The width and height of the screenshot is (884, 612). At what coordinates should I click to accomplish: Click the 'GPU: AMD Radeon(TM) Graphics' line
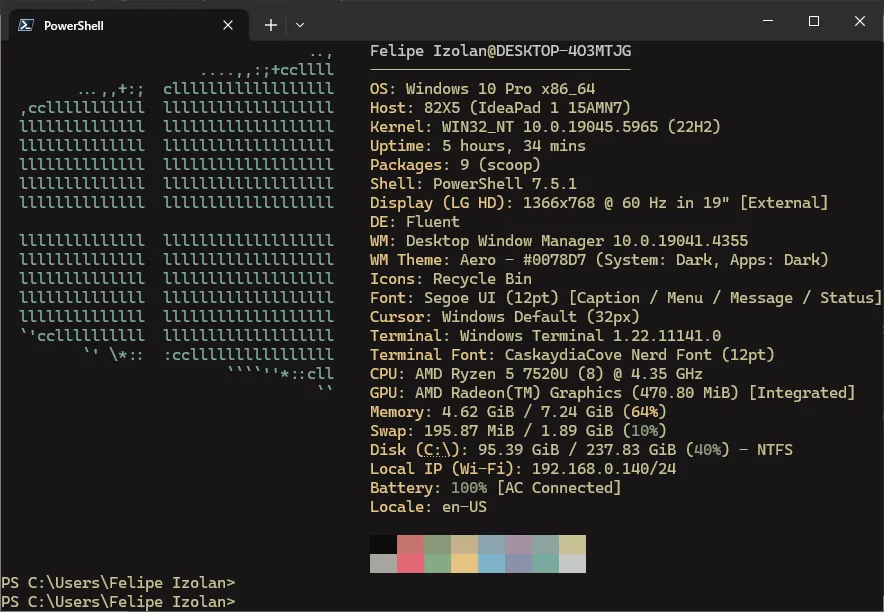coord(613,393)
